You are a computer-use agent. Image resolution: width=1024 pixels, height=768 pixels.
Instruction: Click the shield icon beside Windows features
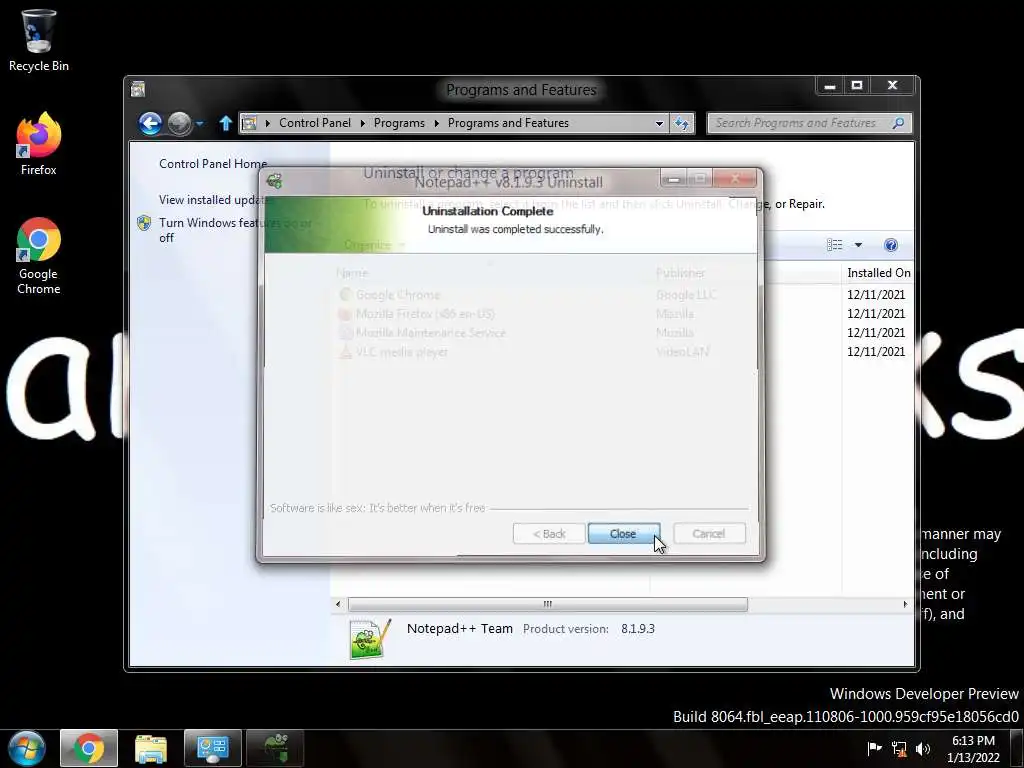pyautogui.click(x=144, y=223)
